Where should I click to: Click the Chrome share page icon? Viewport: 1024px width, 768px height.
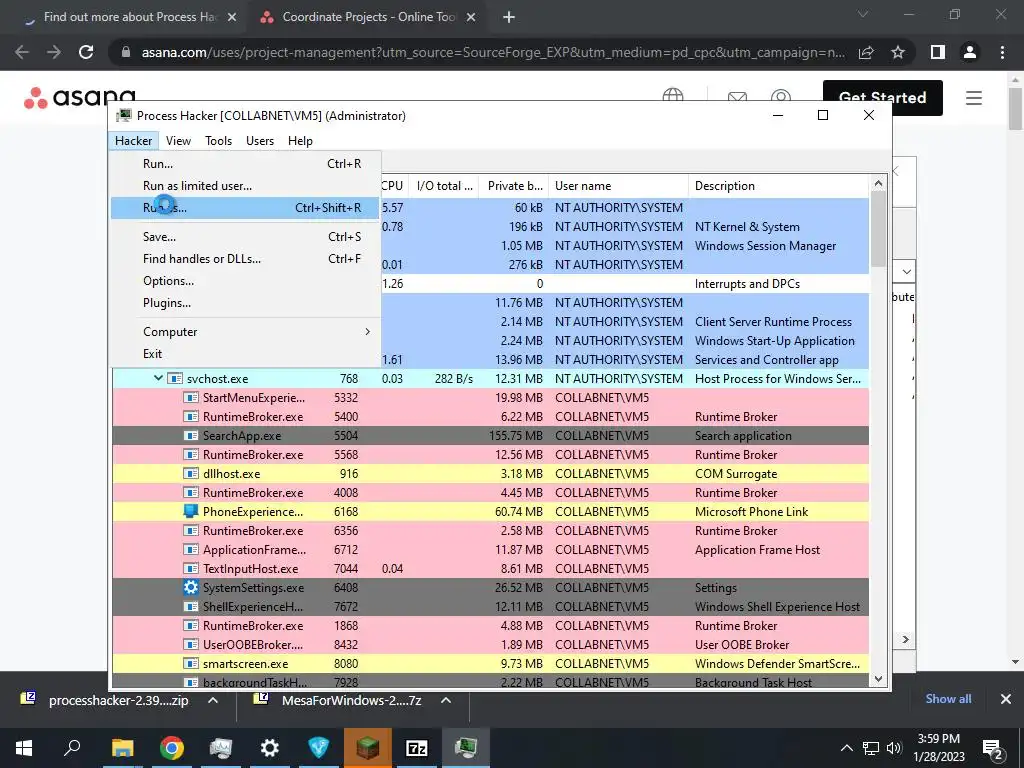(x=866, y=52)
